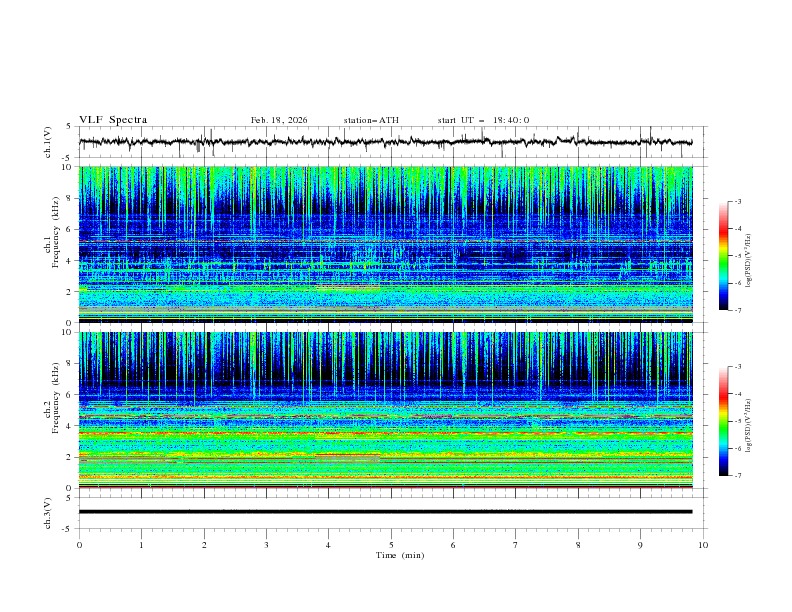Click the VLF Spectra title text
The height and width of the screenshot is (612, 792).
[113, 120]
